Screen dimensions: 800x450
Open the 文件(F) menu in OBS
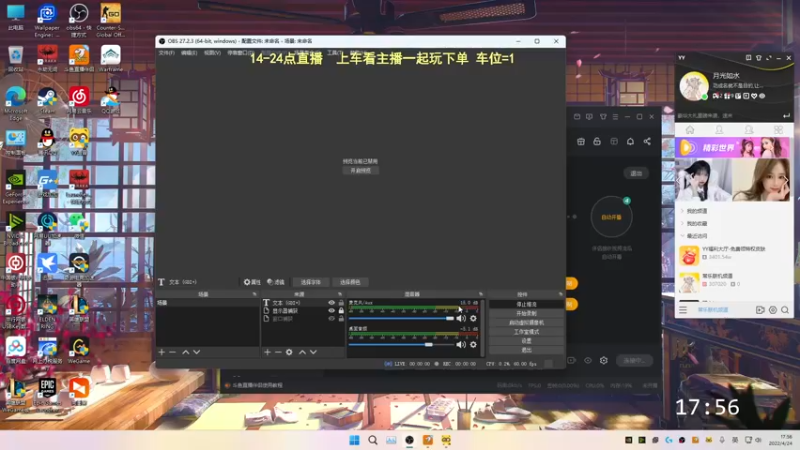(166, 53)
